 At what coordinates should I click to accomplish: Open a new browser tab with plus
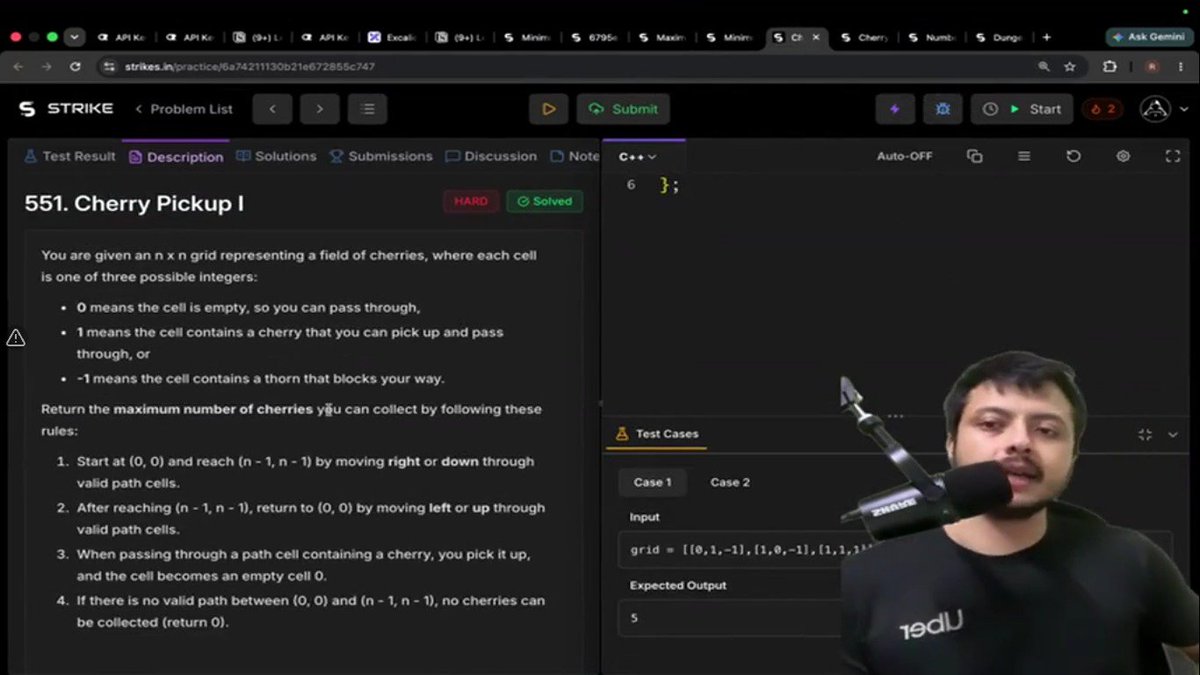[x=1046, y=37]
